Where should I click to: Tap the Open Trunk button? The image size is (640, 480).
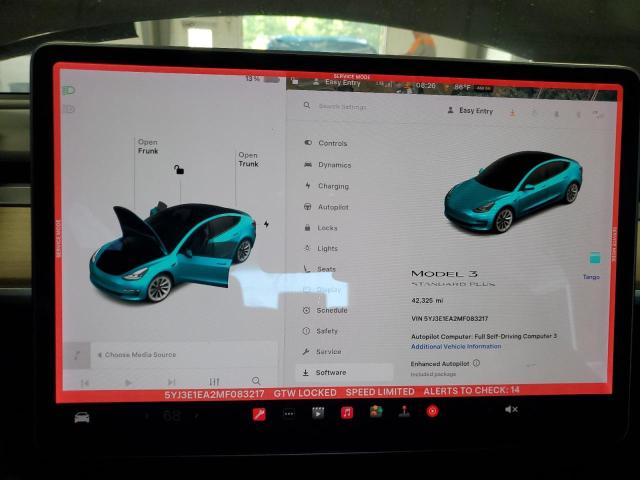click(x=248, y=160)
